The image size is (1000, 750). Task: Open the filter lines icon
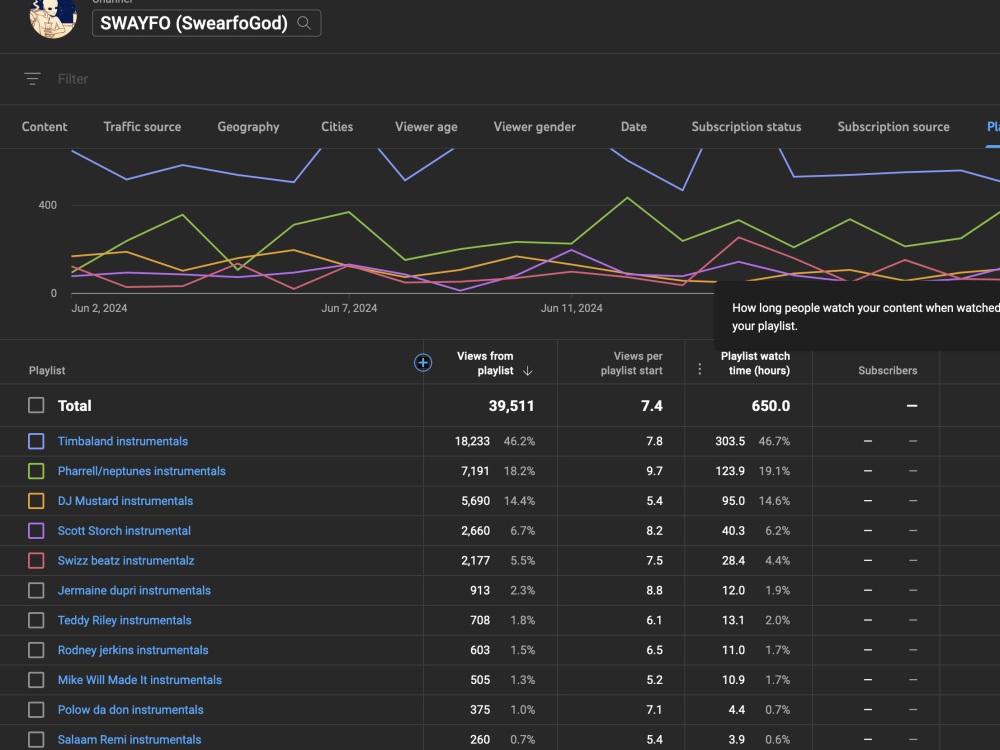point(33,78)
